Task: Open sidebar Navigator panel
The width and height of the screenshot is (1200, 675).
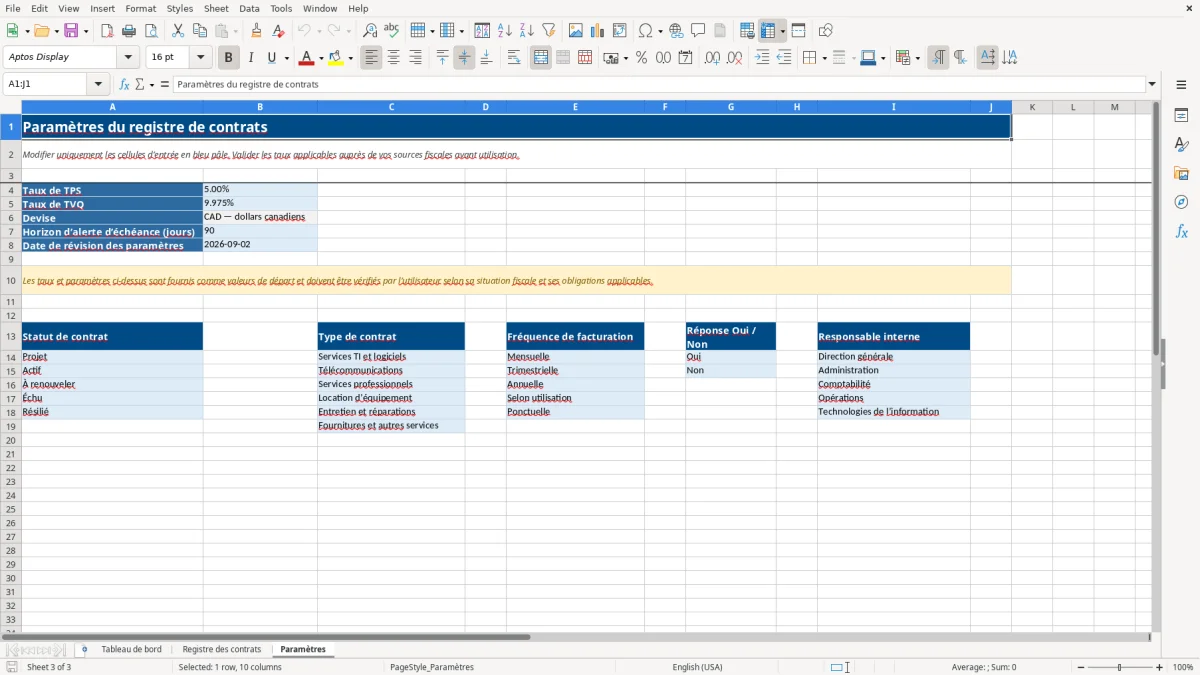Action: click(x=1181, y=203)
